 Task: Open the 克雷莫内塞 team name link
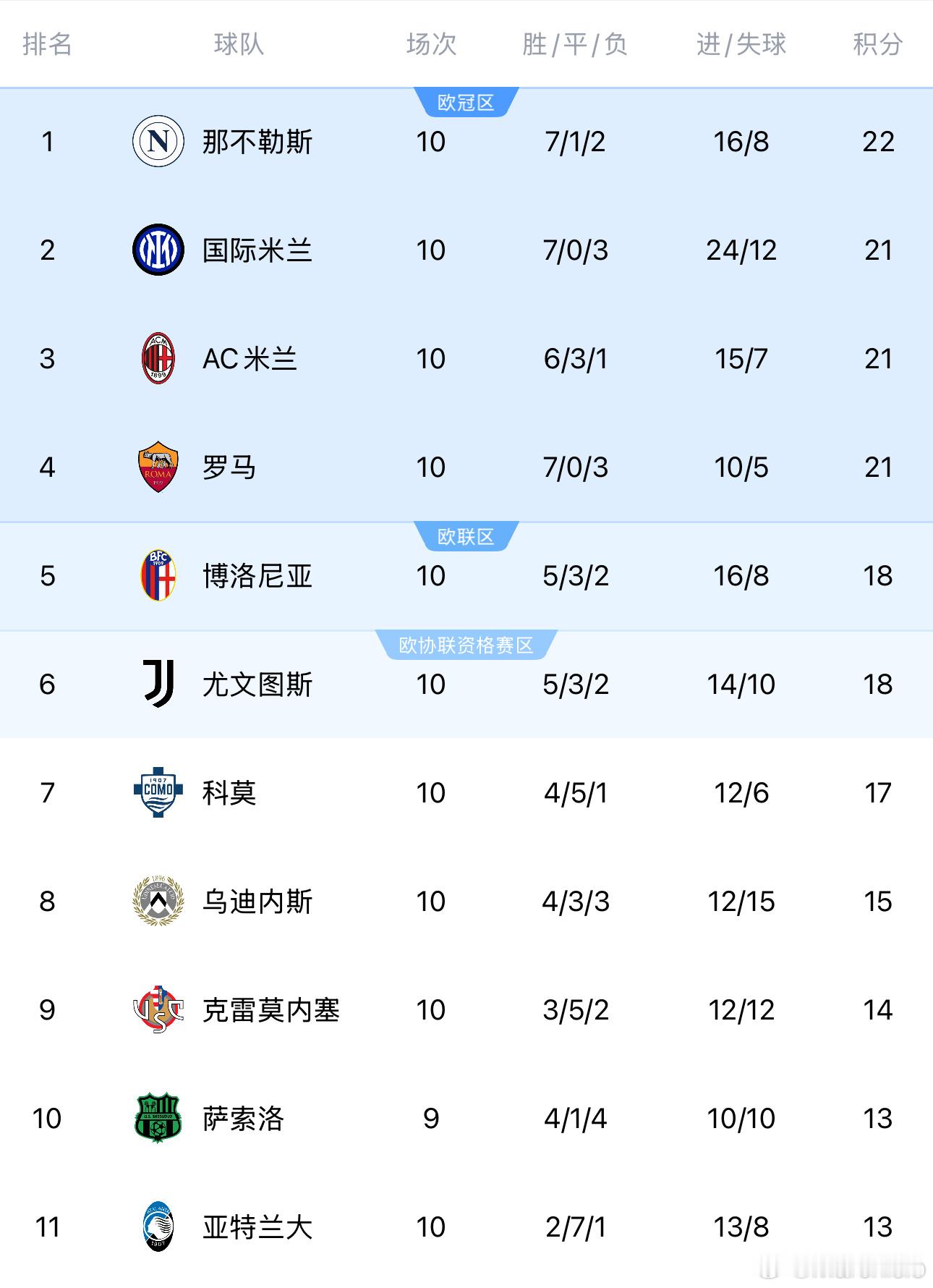[271, 1010]
